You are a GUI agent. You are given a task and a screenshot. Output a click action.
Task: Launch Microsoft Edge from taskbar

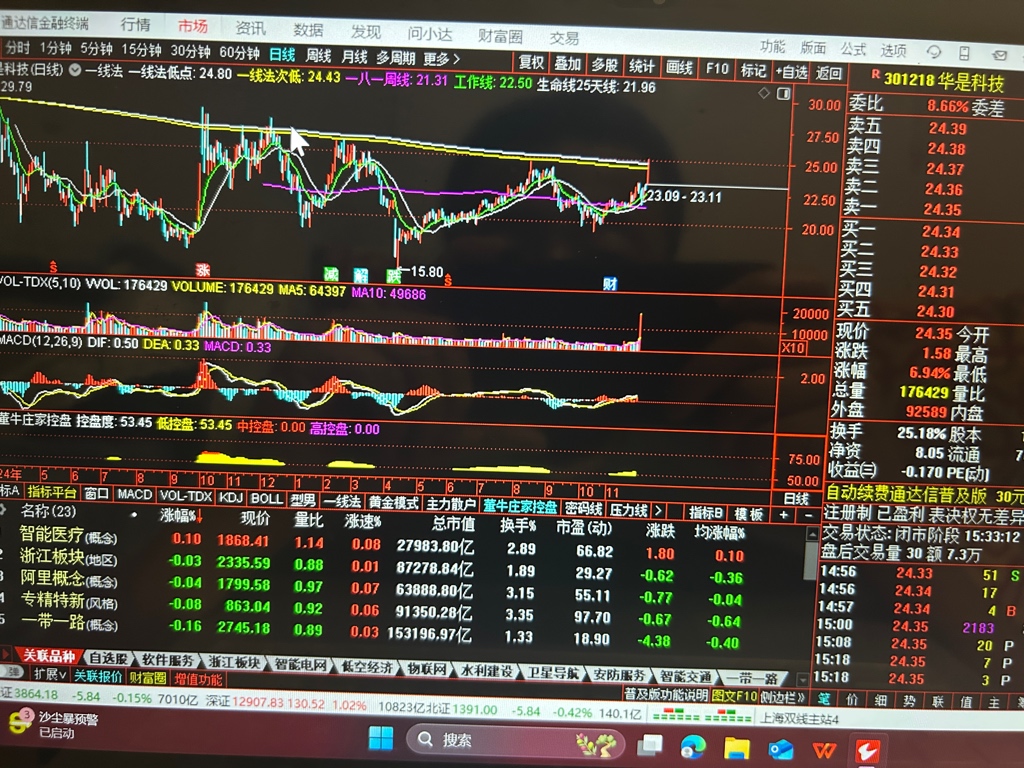coord(693,746)
